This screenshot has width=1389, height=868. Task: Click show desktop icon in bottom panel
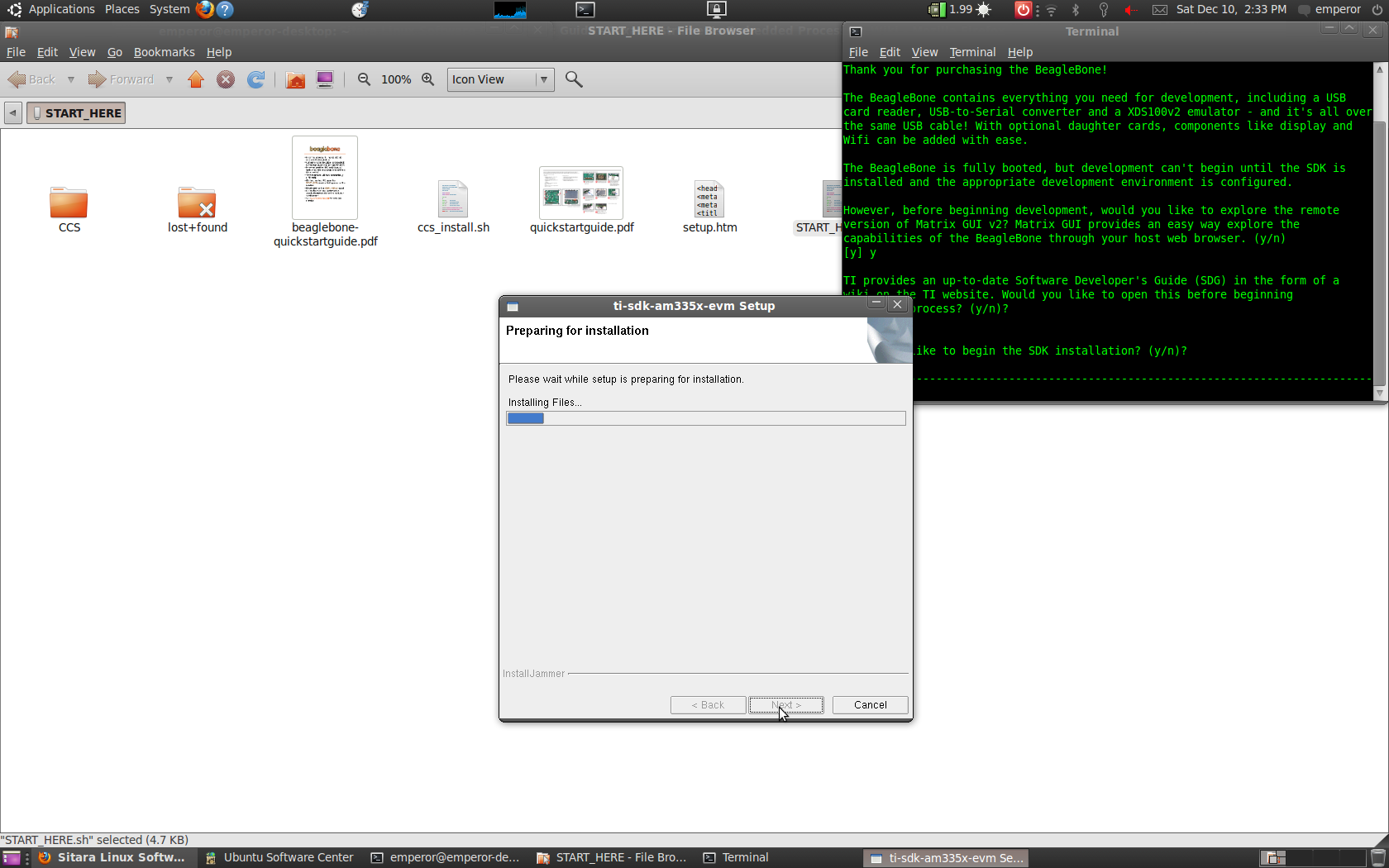12,858
